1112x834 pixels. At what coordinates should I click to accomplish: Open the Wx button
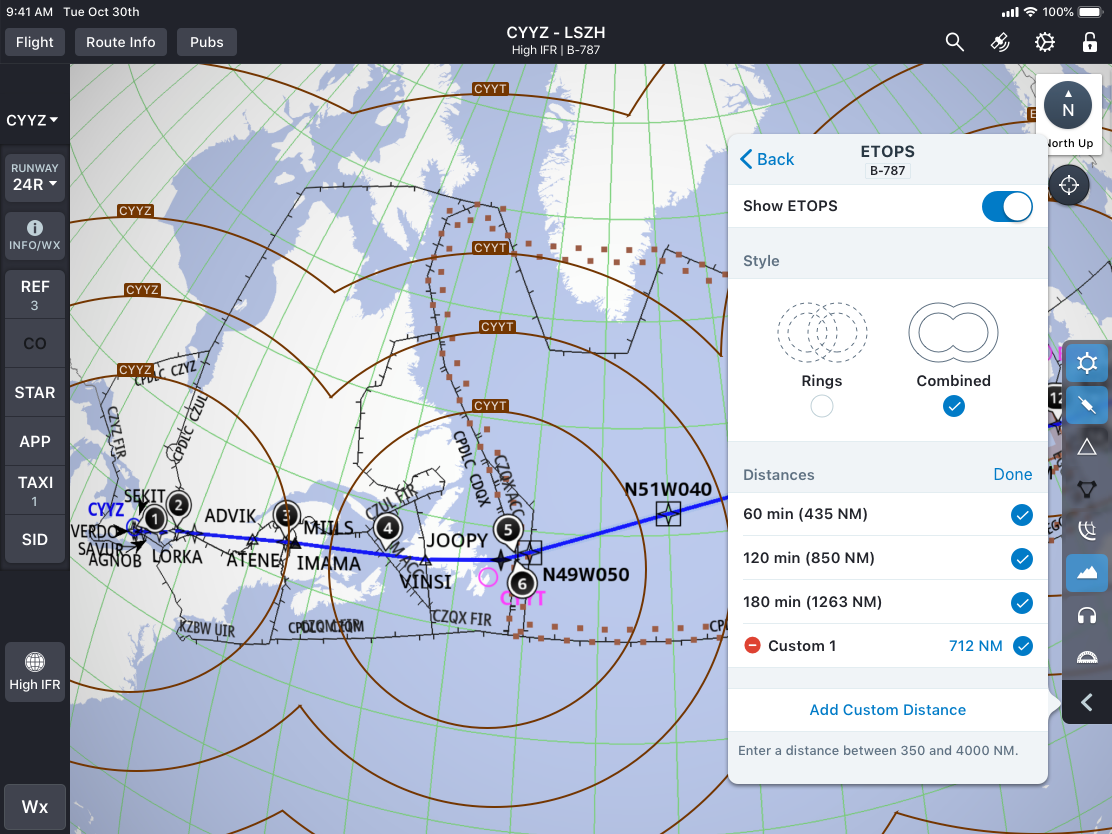coord(35,807)
